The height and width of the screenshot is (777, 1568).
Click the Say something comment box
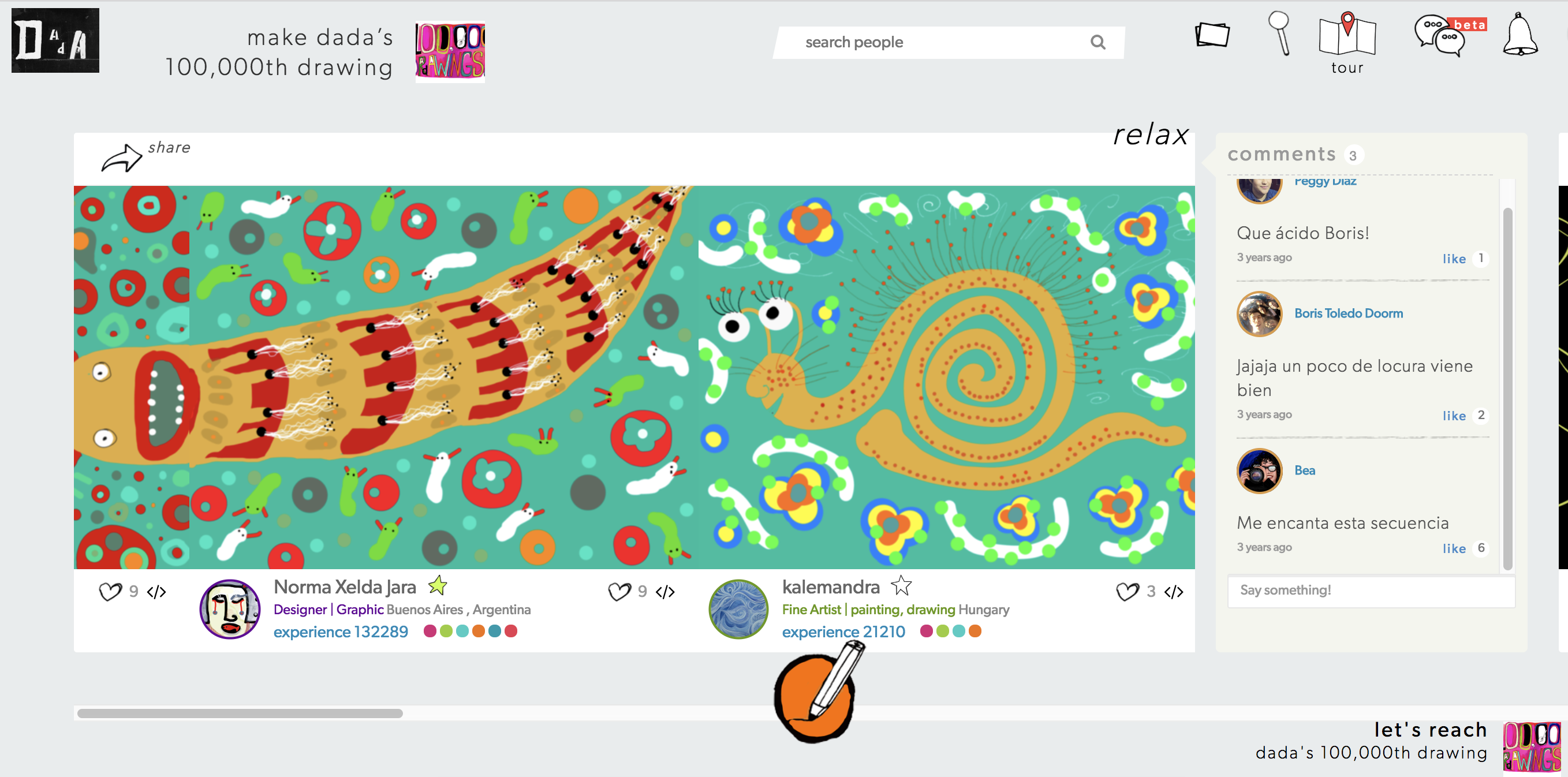pos(1371,590)
